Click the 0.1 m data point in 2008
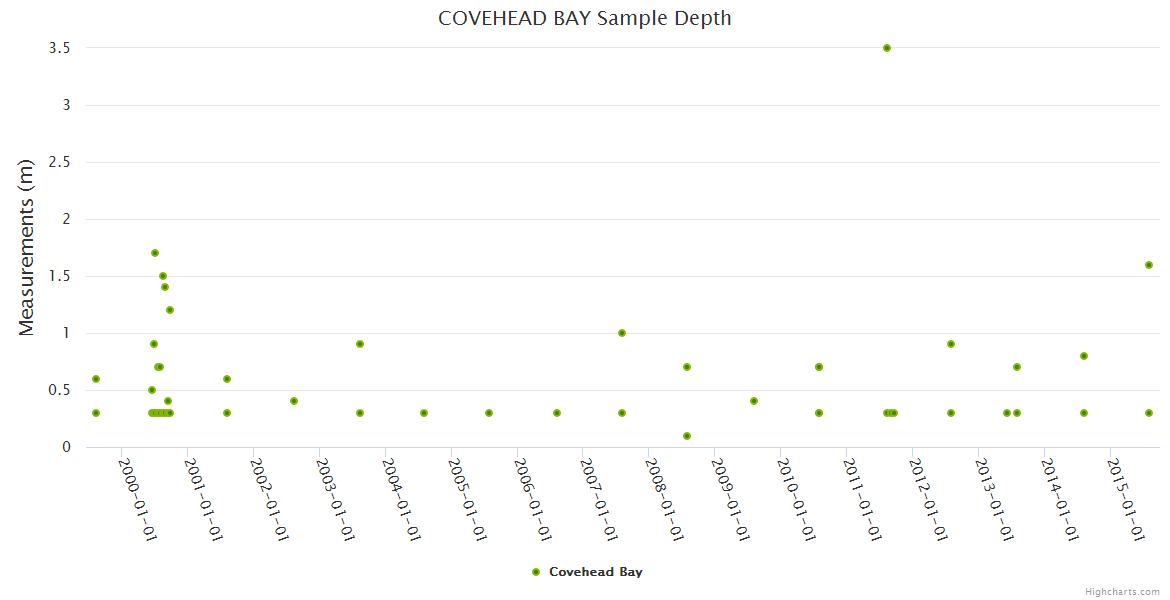This screenshot has width=1170, height=600. pos(687,436)
